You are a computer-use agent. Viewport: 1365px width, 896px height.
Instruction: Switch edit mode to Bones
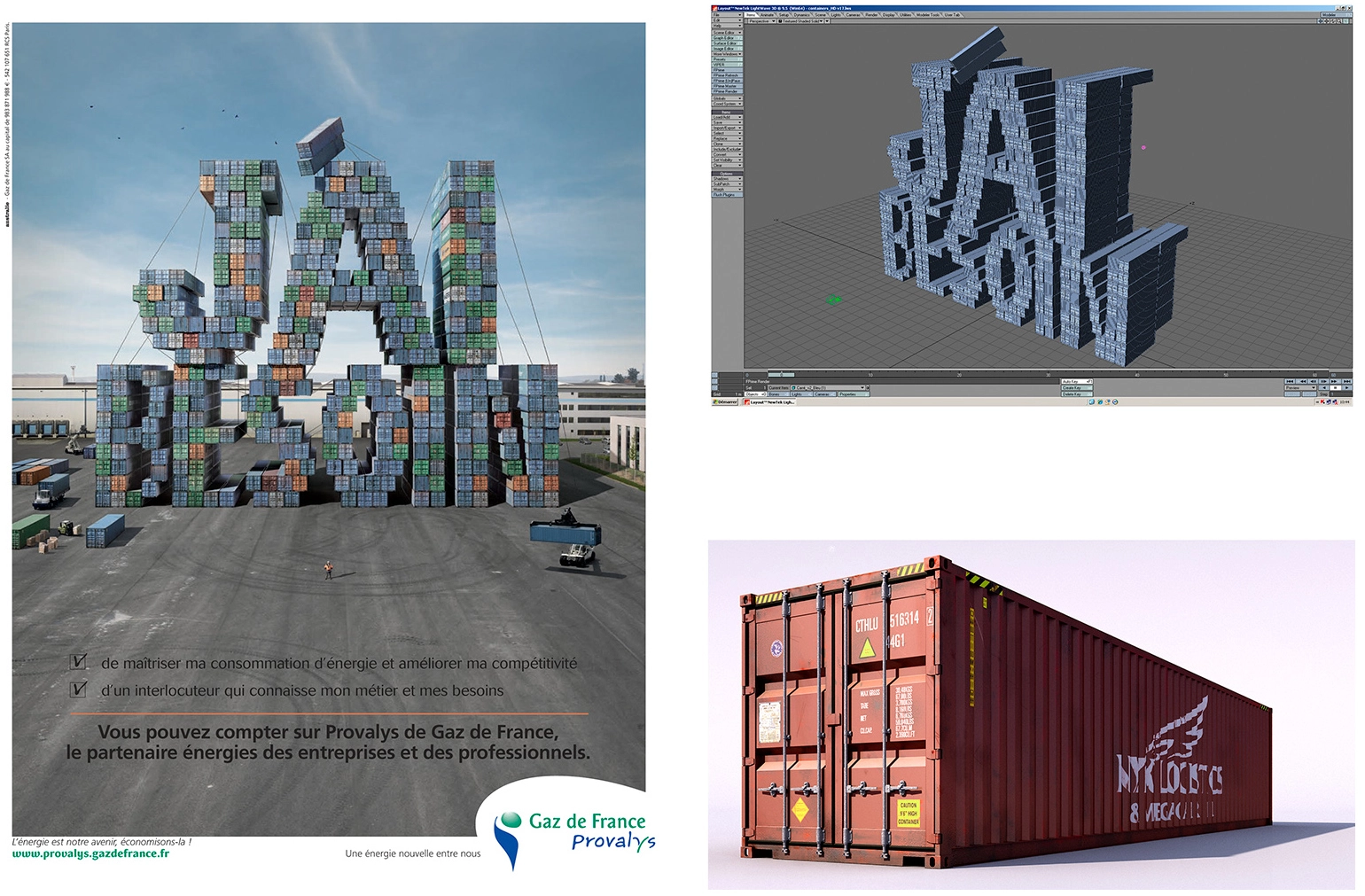click(x=778, y=394)
